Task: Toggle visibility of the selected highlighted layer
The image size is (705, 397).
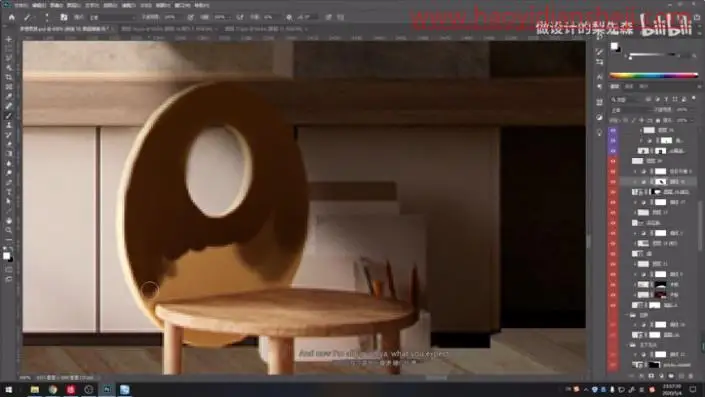Action: click(613, 182)
